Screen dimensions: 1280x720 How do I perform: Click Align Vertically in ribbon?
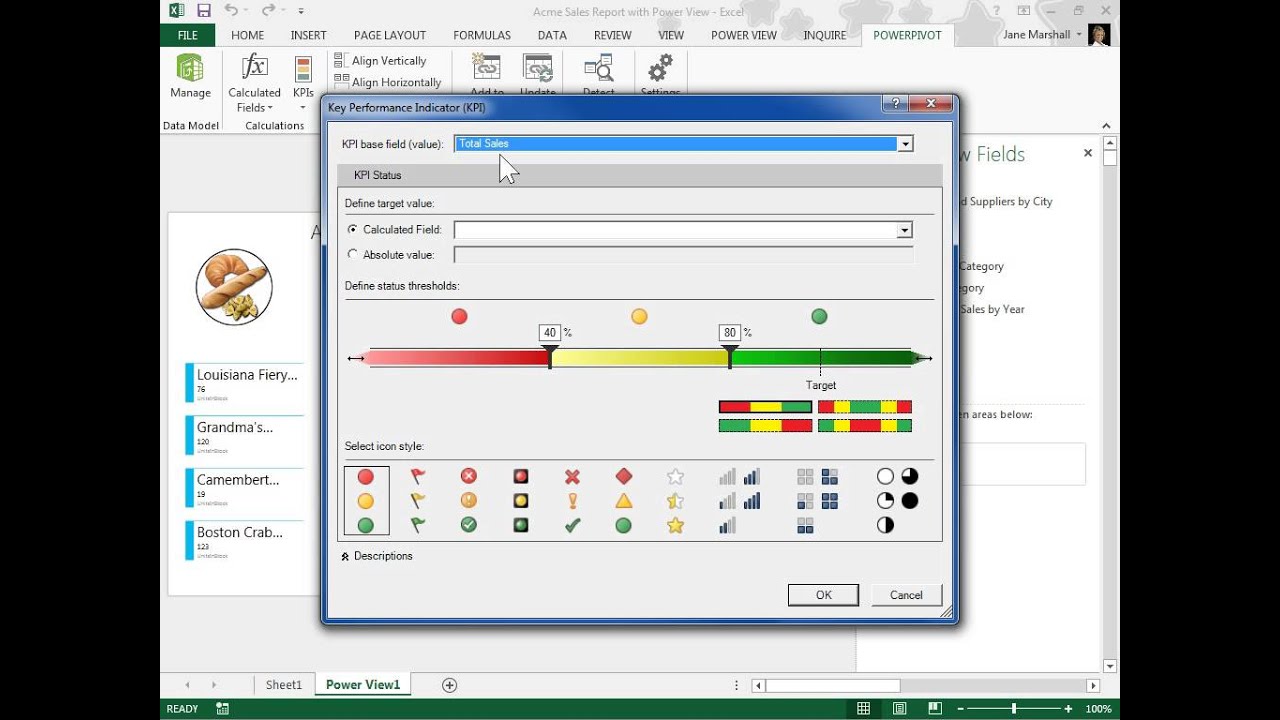tap(380, 61)
